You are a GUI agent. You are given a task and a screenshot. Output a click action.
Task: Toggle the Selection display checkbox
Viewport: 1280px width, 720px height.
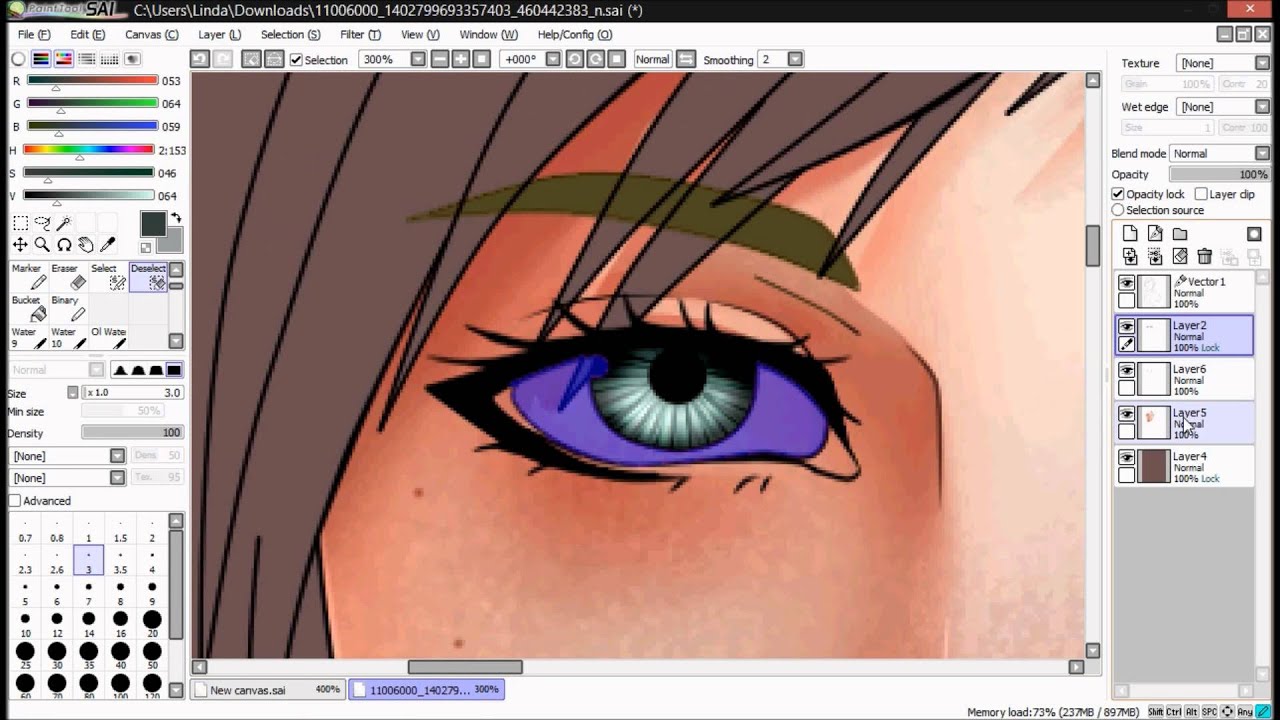point(296,60)
